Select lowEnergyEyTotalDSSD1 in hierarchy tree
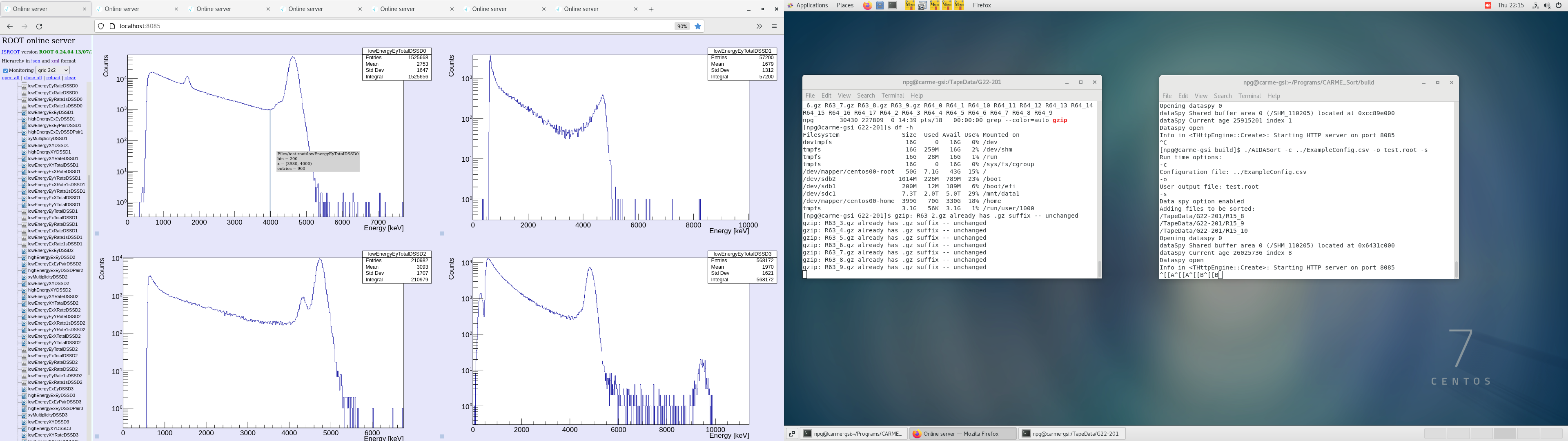This screenshot has height=441, width=1568. point(52,212)
